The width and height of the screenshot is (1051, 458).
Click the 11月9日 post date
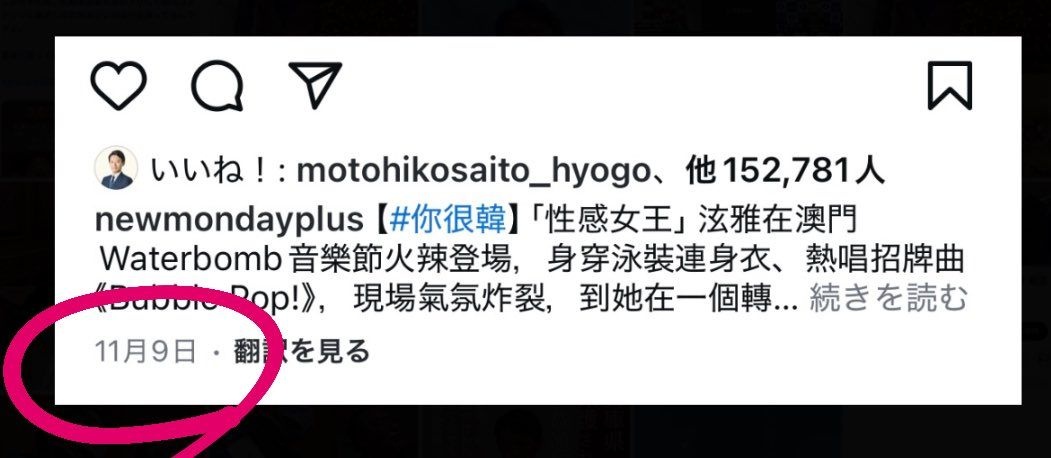pyautogui.click(x=146, y=351)
